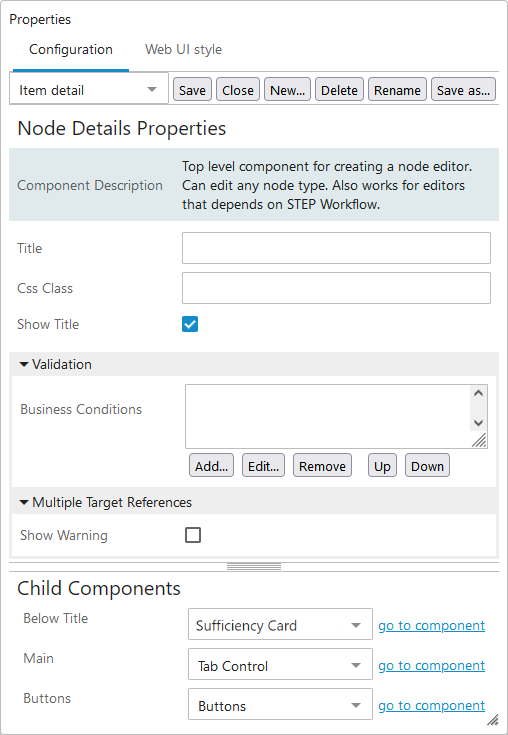Click the Properties panel corner resize grip
508x735 pixels.
(x=492, y=720)
